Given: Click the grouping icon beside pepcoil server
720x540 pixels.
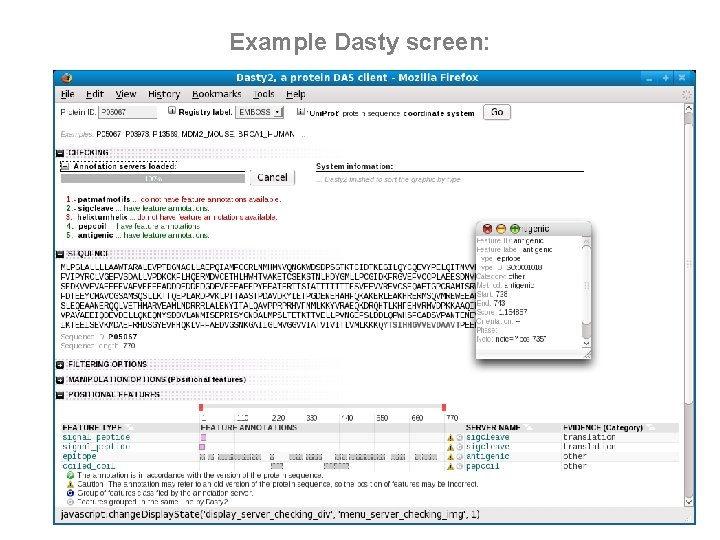Looking at the screenshot, I should coord(459,467).
